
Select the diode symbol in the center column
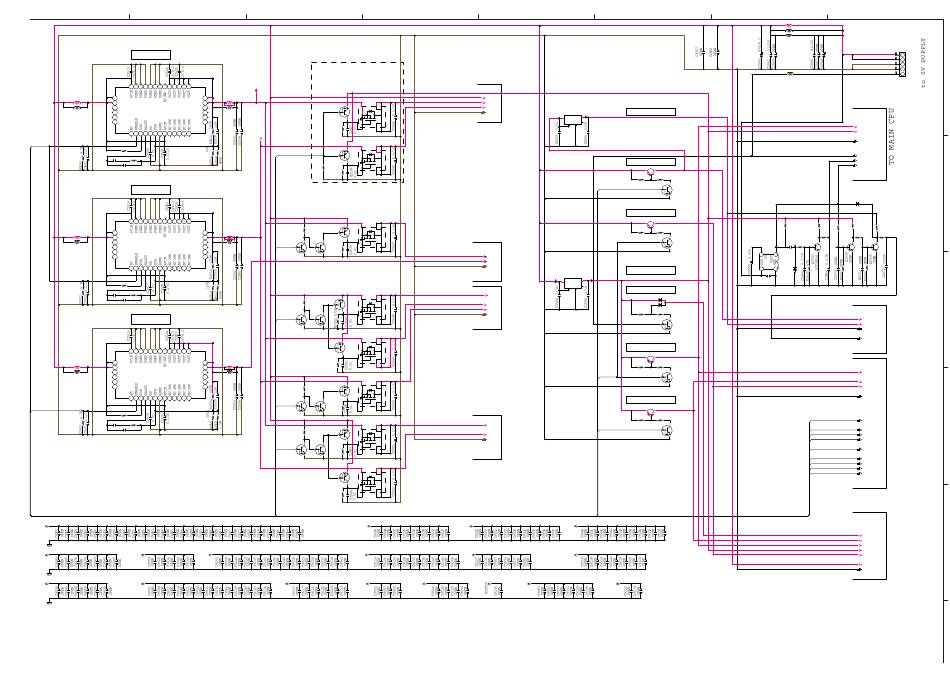[x=661, y=303]
